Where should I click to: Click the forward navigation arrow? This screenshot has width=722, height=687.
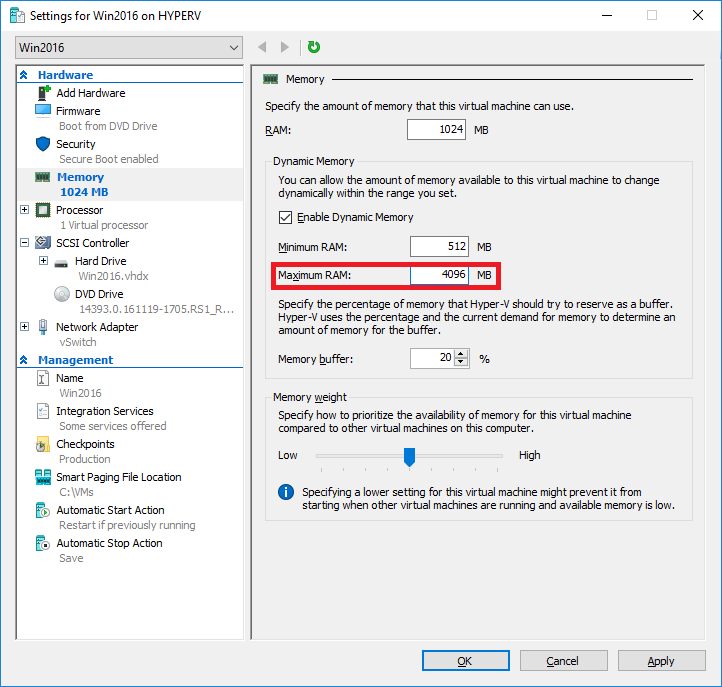(x=285, y=47)
